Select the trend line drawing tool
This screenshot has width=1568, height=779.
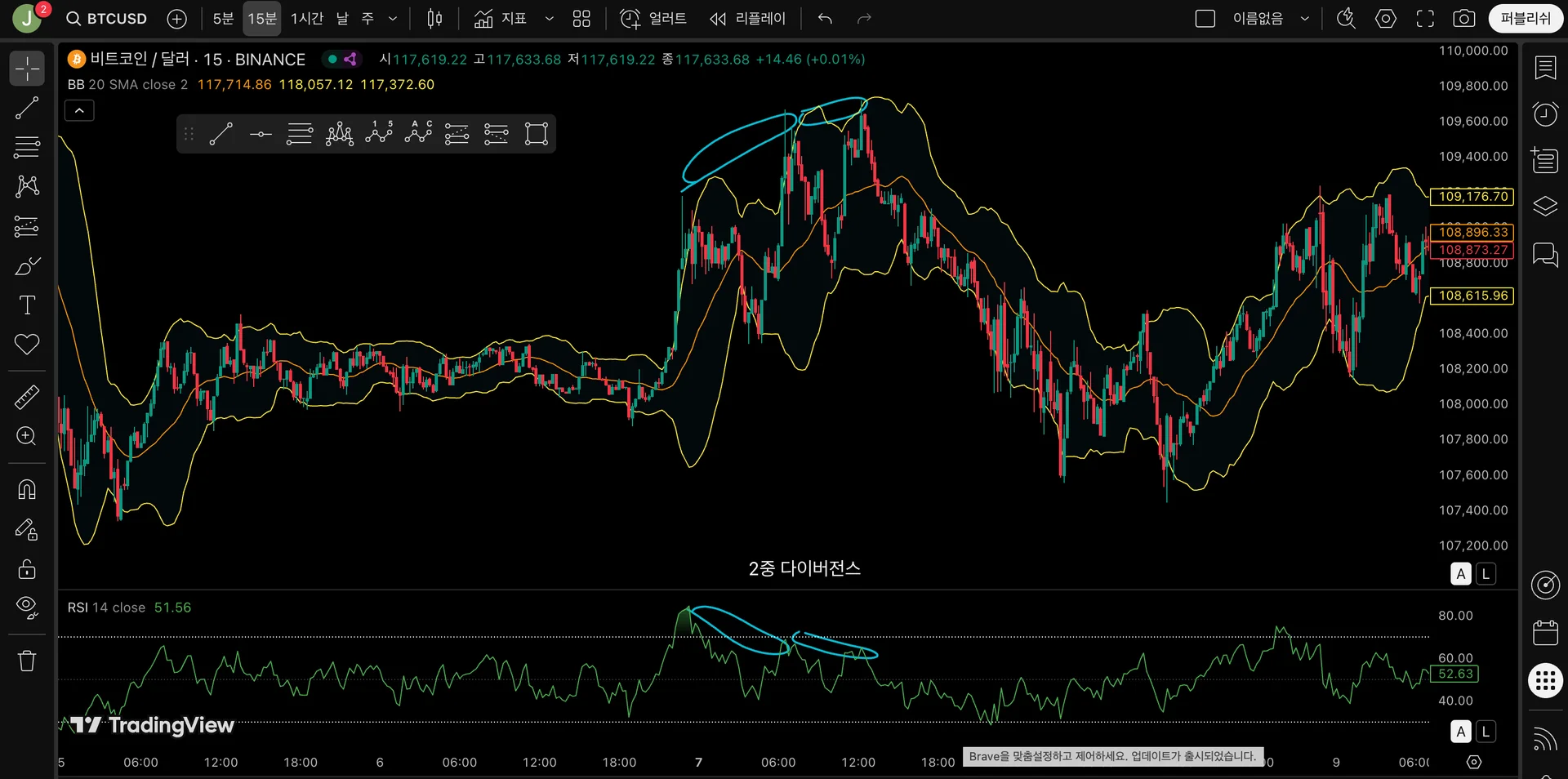tap(27, 108)
